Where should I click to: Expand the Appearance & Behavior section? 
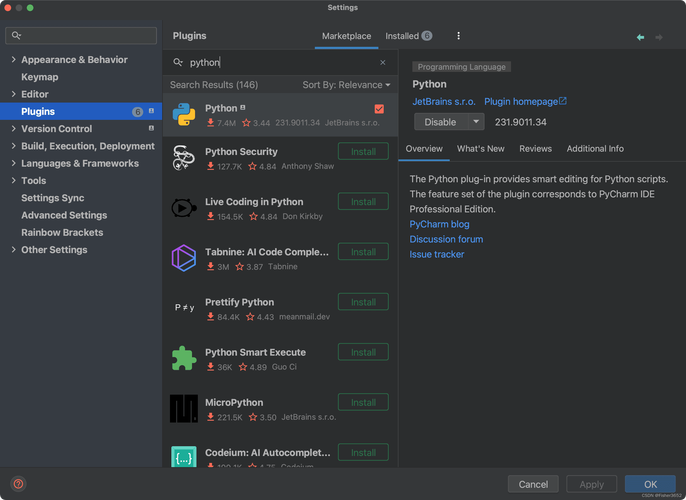[x=13, y=60]
